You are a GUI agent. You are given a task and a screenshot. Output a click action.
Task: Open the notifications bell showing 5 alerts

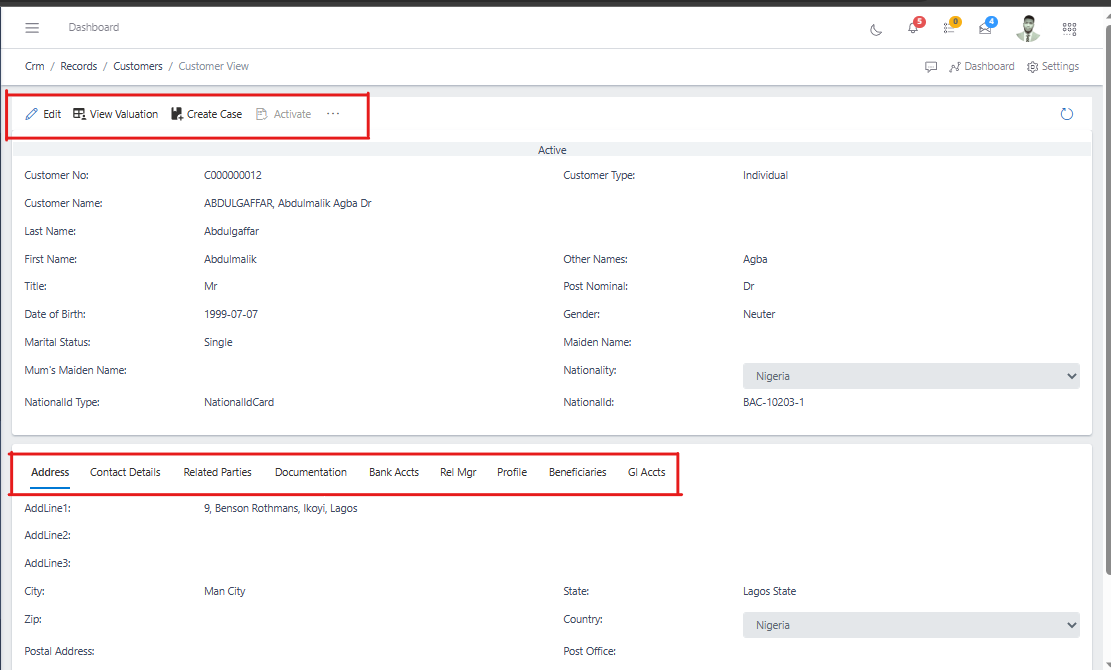click(x=913, y=28)
